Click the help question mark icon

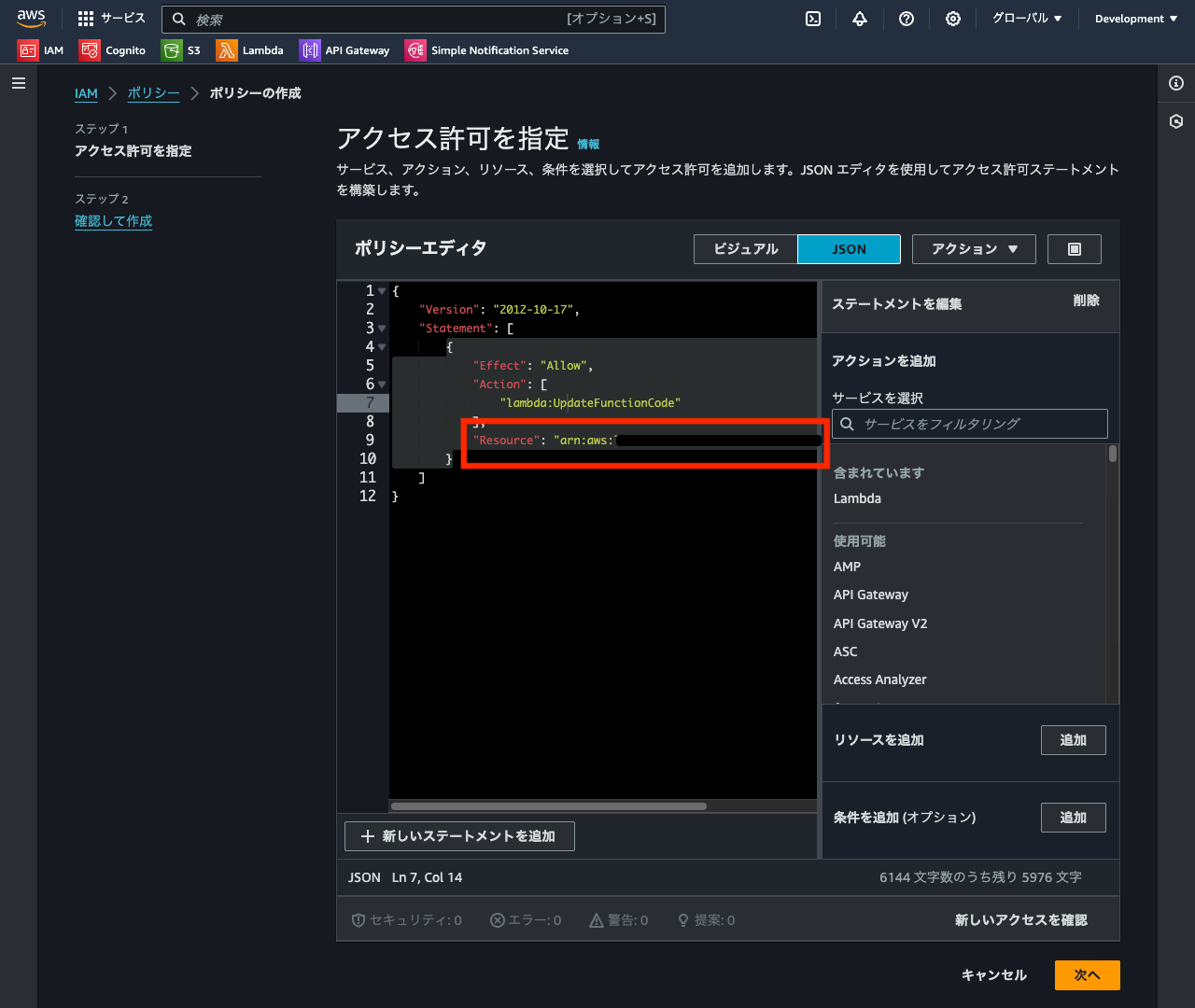coord(907,19)
